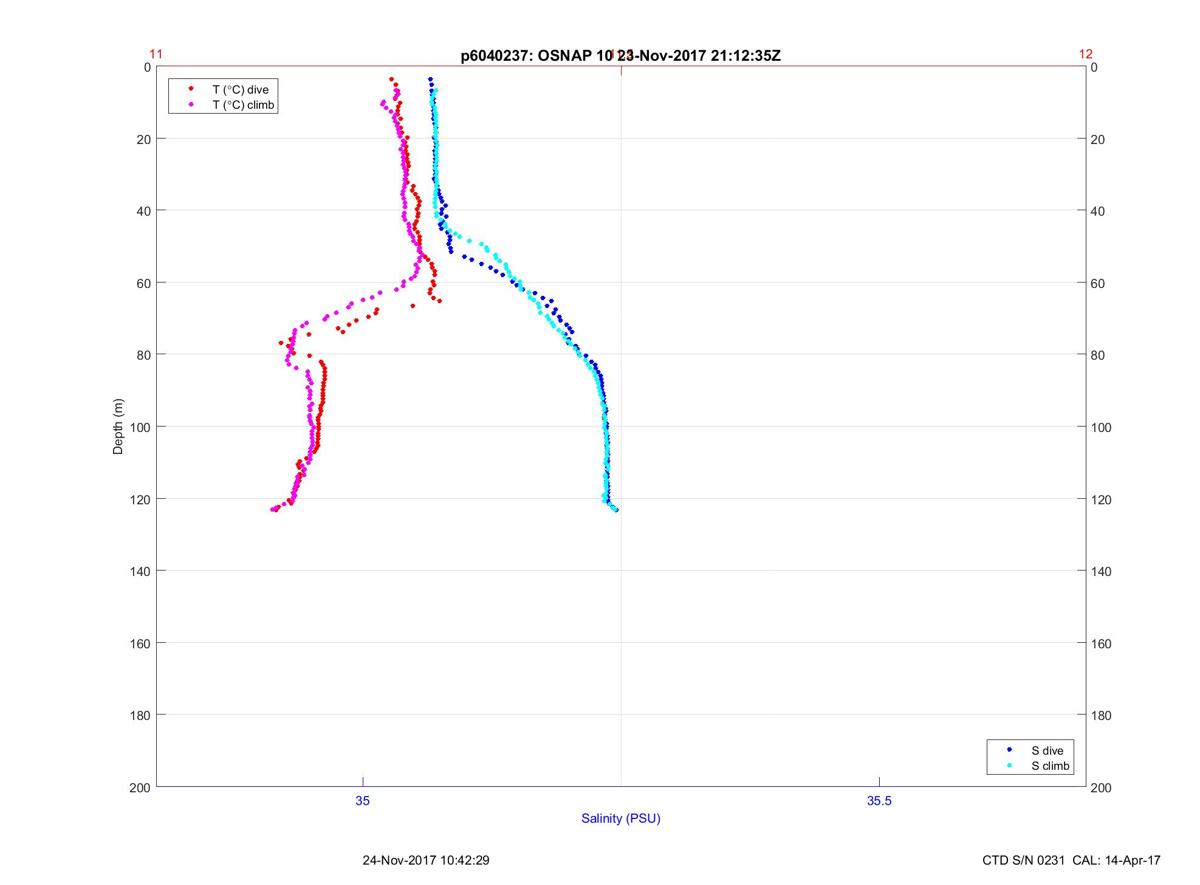Click the 80 tick on left depth axis
Viewport: 1200px width, 885px height.
pyautogui.click(x=144, y=355)
